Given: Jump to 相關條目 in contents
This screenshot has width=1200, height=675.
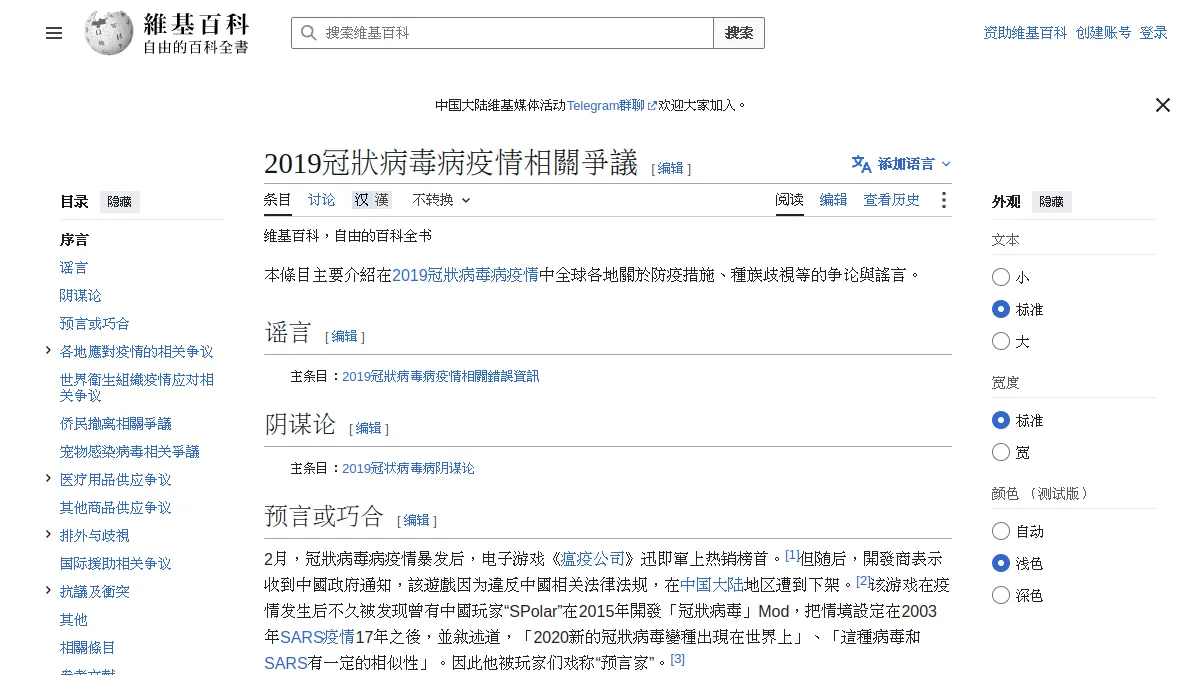Looking at the screenshot, I should click(x=88, y=648).
